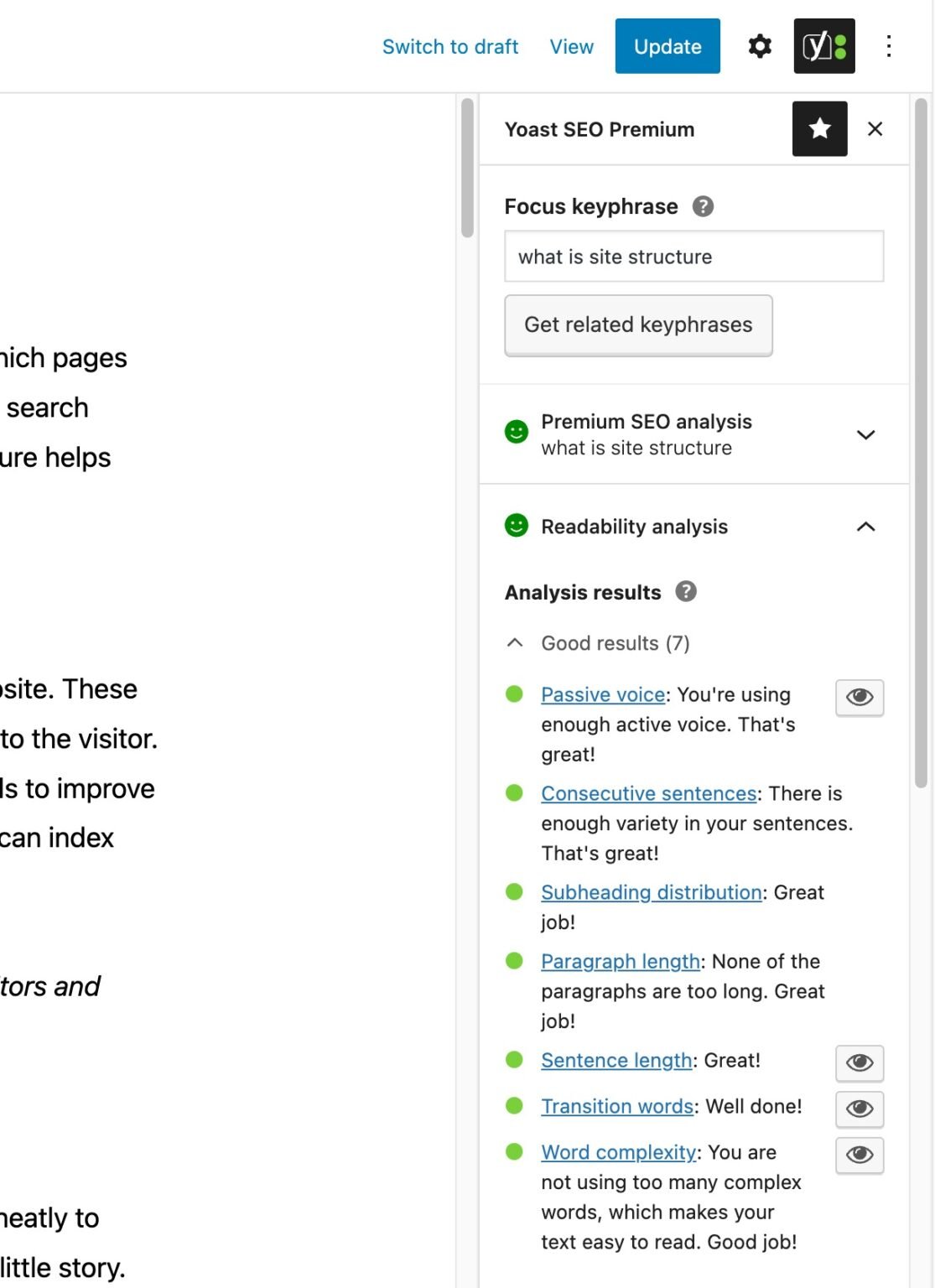Open the editor options kebab menu
Screen dimensions: 935x1288
[888, 46]
